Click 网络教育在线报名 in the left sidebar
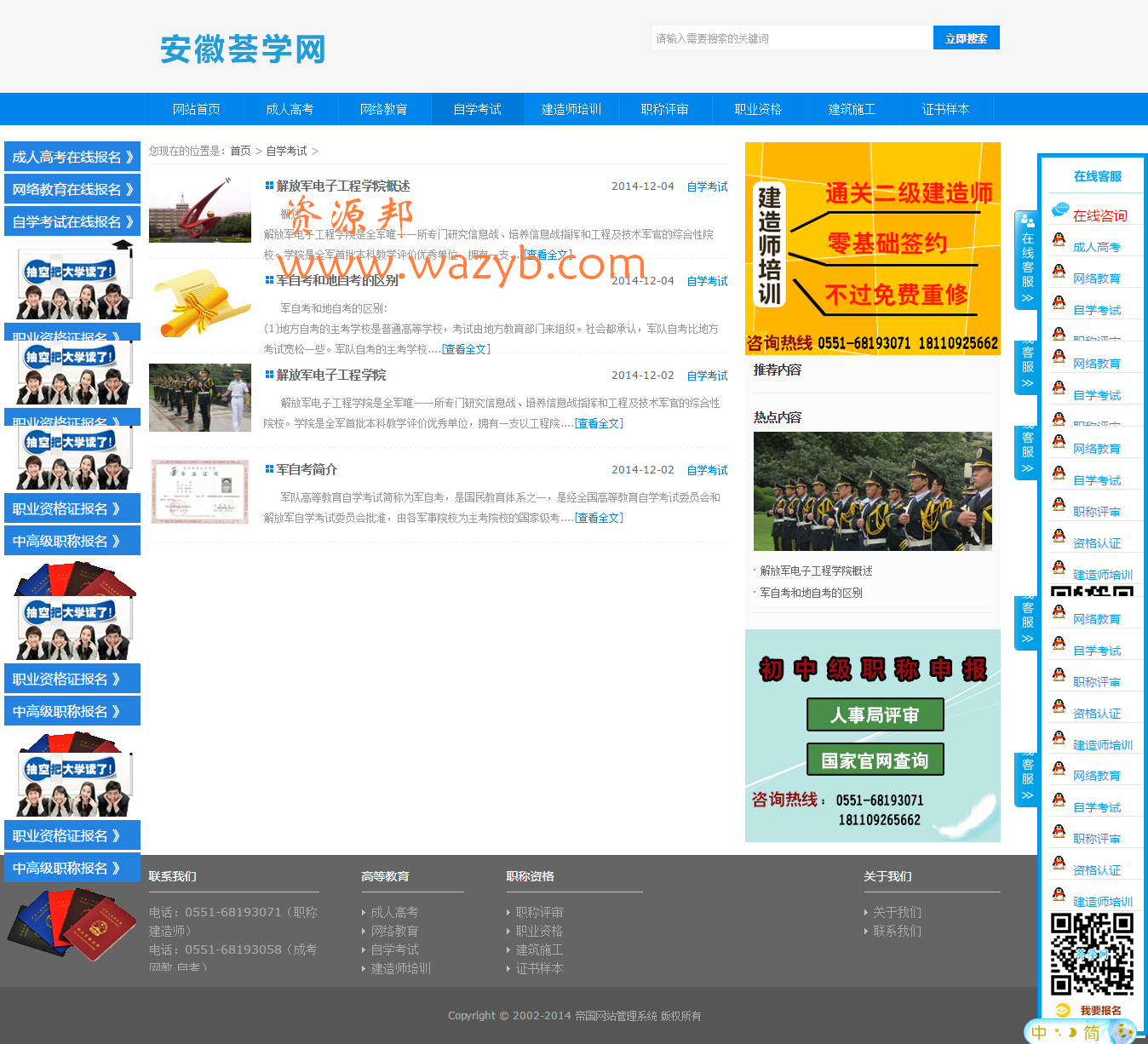1148x1044 pixels. 72,189
